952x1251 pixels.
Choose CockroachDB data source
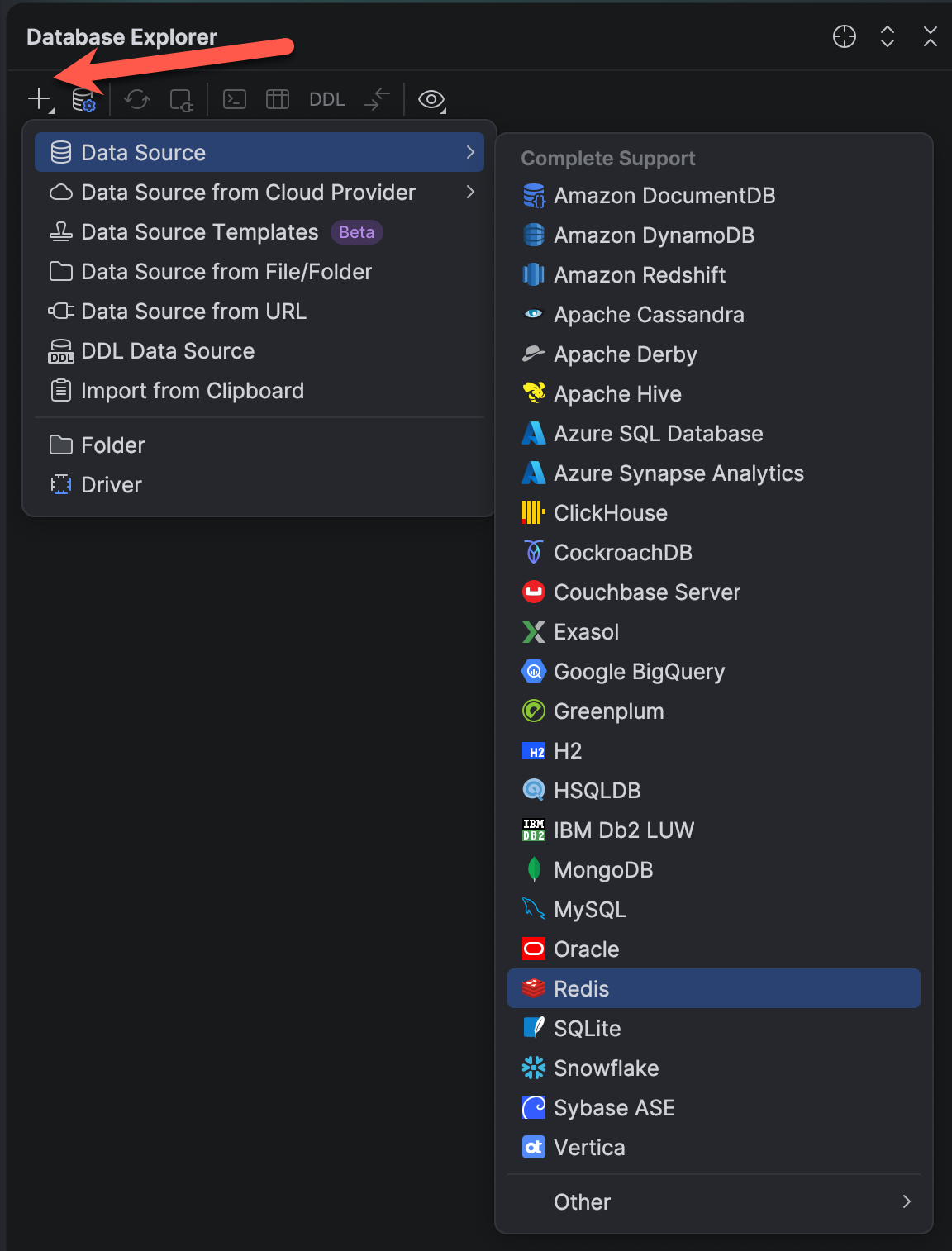[714, 553]
